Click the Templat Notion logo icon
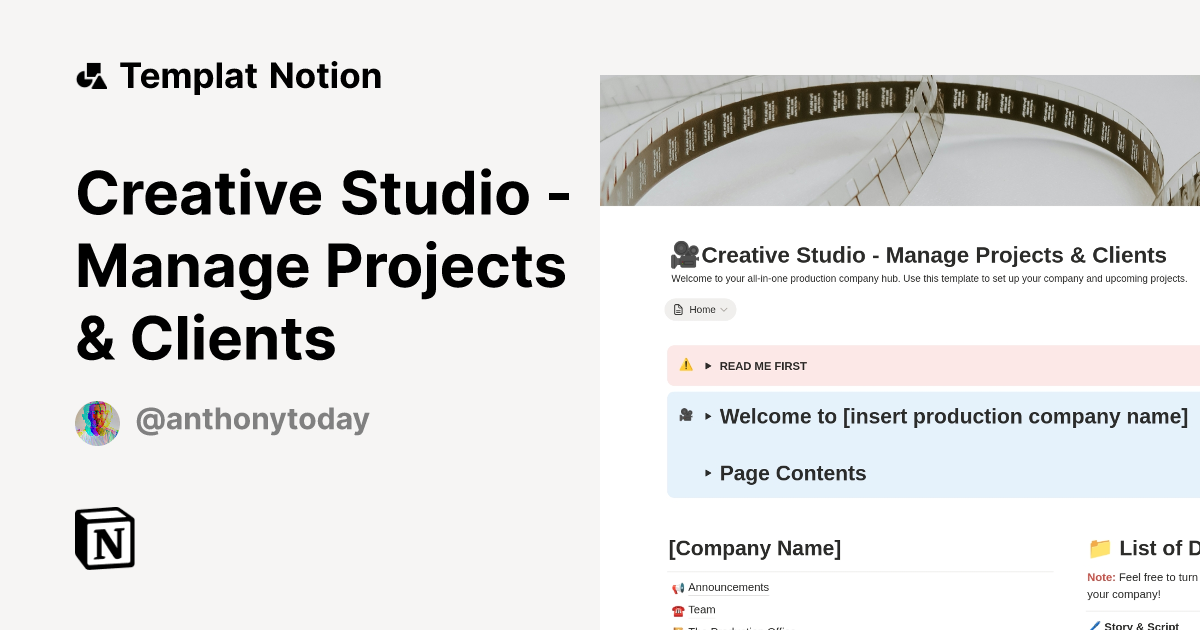The width and height of the screenshot is (1200, 630). (92, 76)
